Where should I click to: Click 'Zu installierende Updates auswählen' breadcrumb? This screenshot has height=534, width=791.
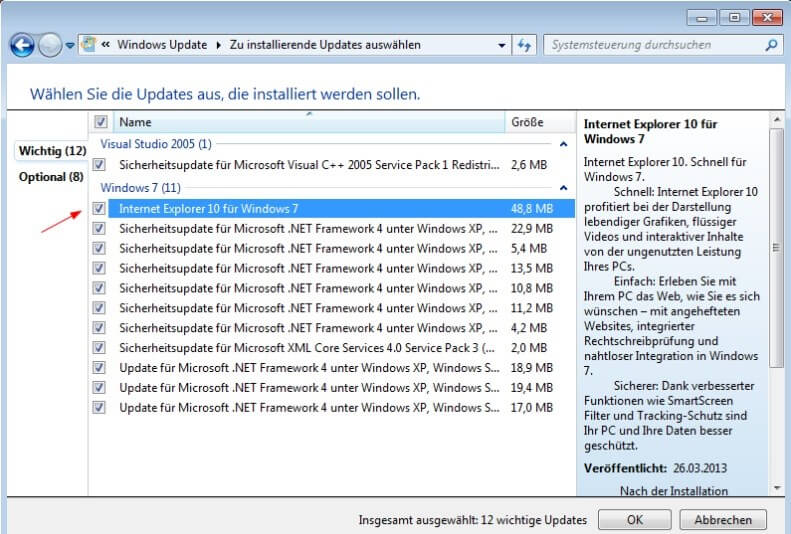[x=325, y=45]
